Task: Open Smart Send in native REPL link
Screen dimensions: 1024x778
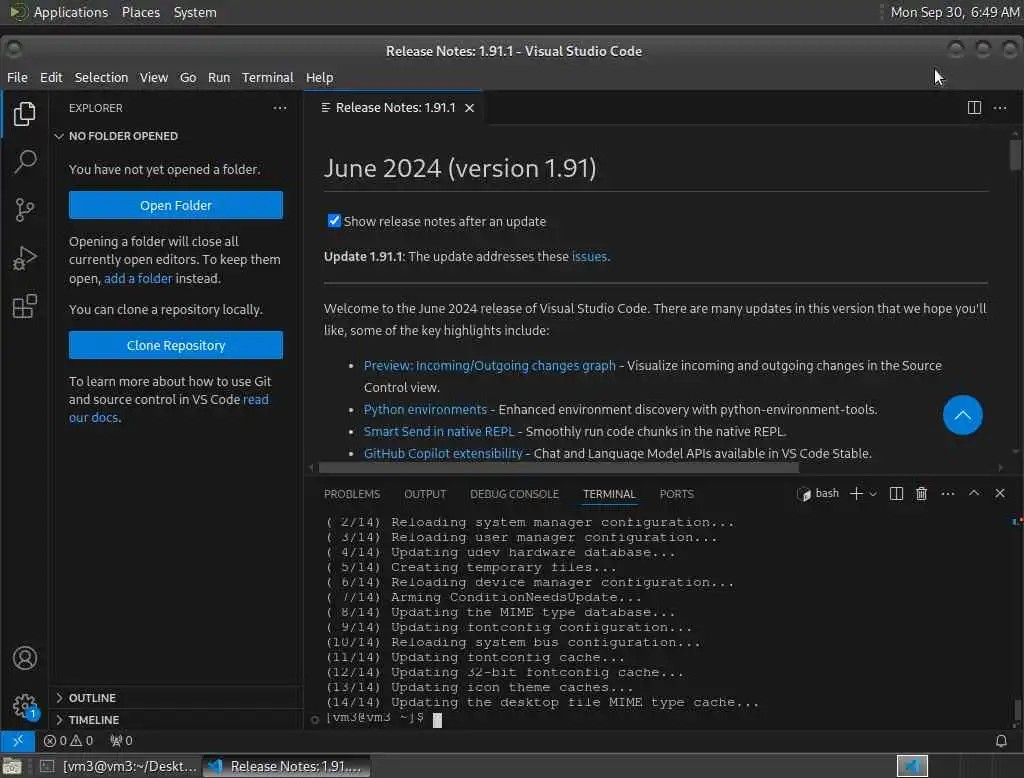Action: [438, 432]
